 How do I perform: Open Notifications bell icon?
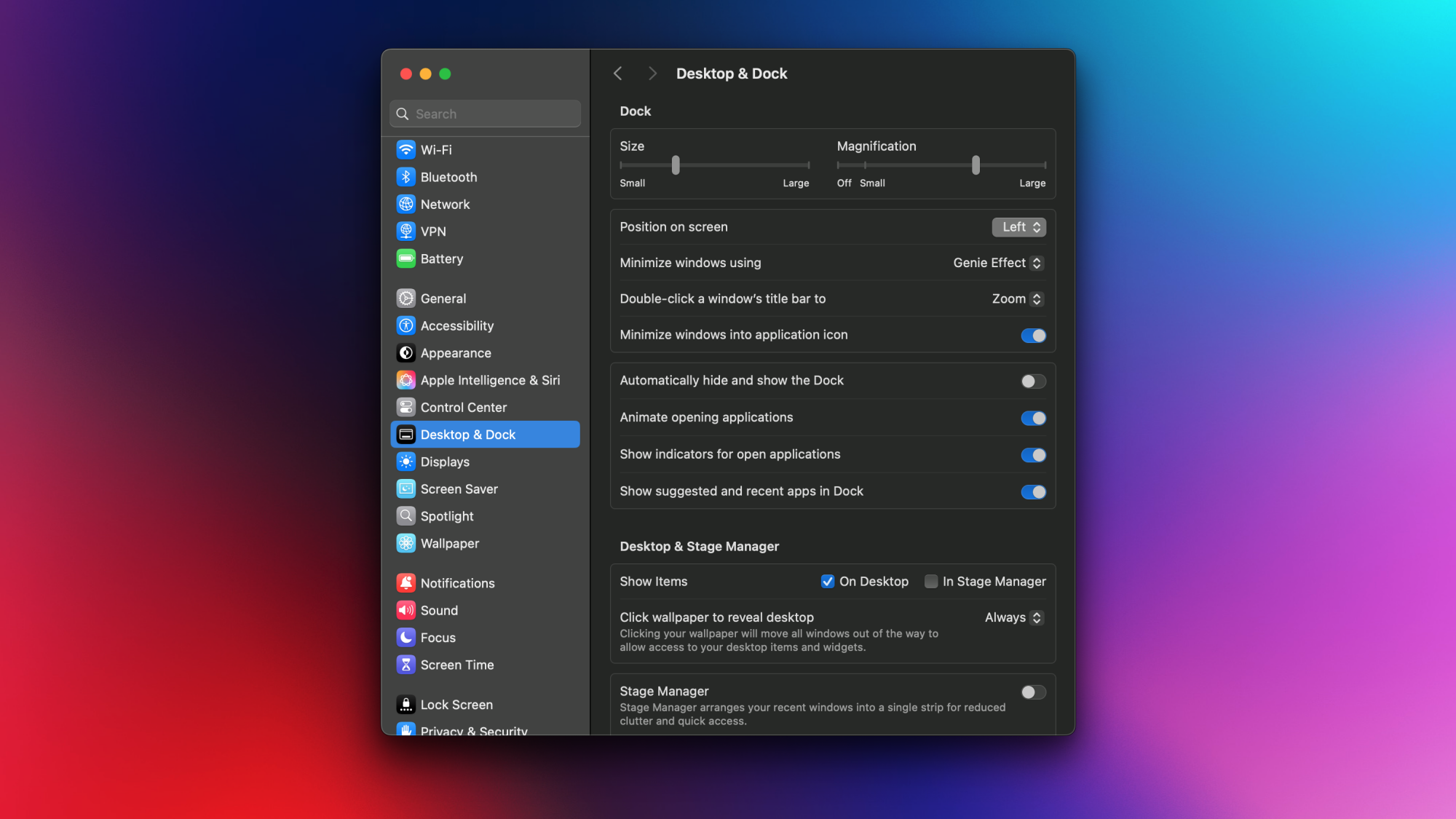point(406,583)
